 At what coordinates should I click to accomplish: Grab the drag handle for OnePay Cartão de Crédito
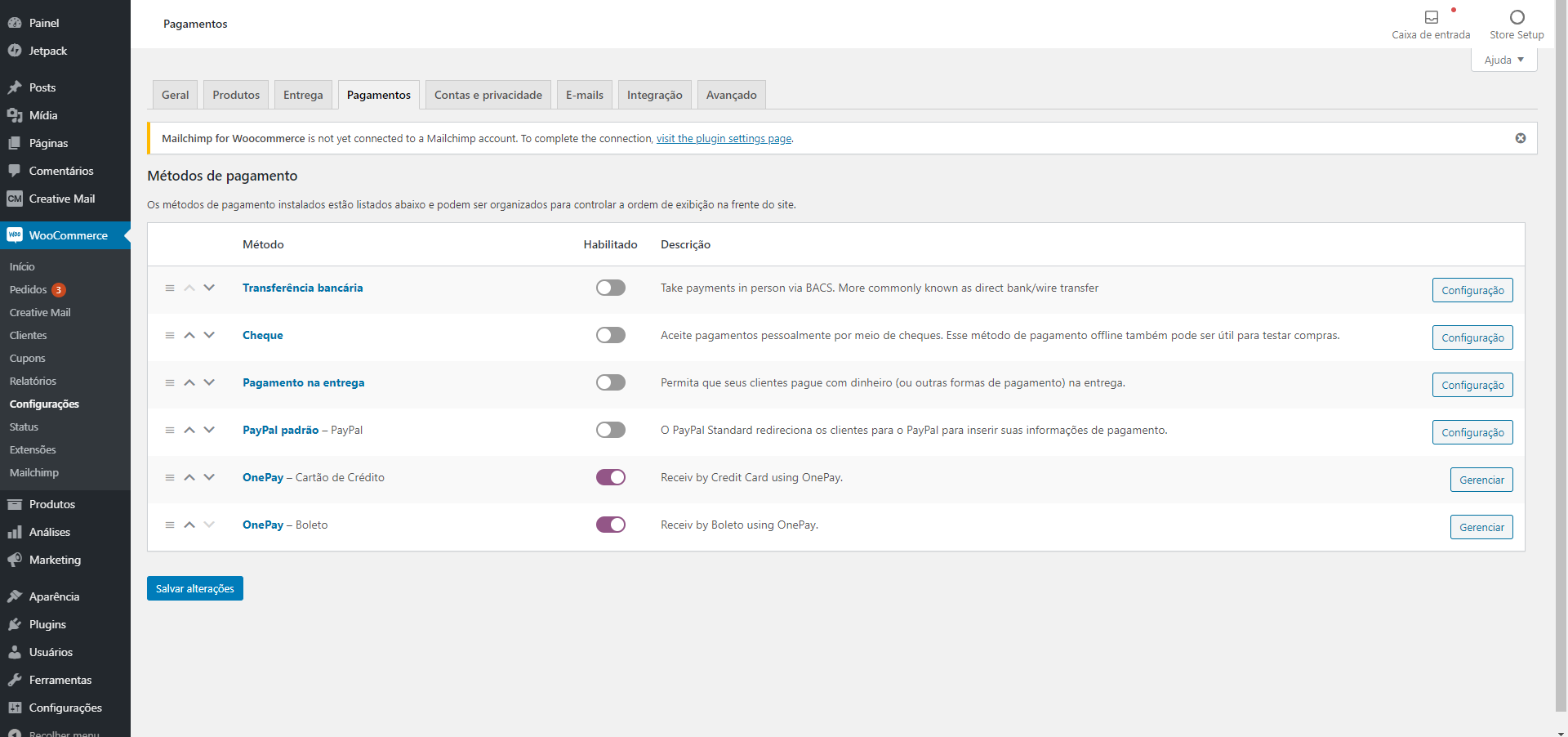pyautogui.click(x=170, y=477)
